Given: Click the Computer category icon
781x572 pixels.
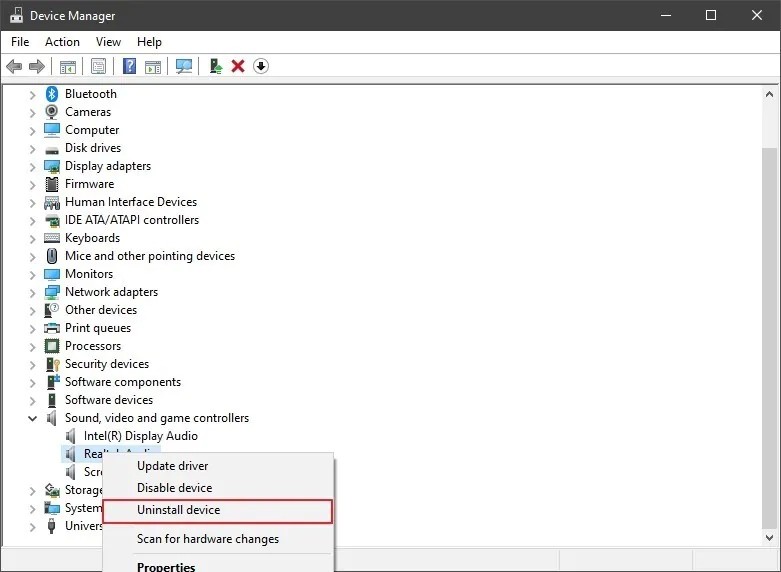Looking at the screenshot, I should (52, 130).
